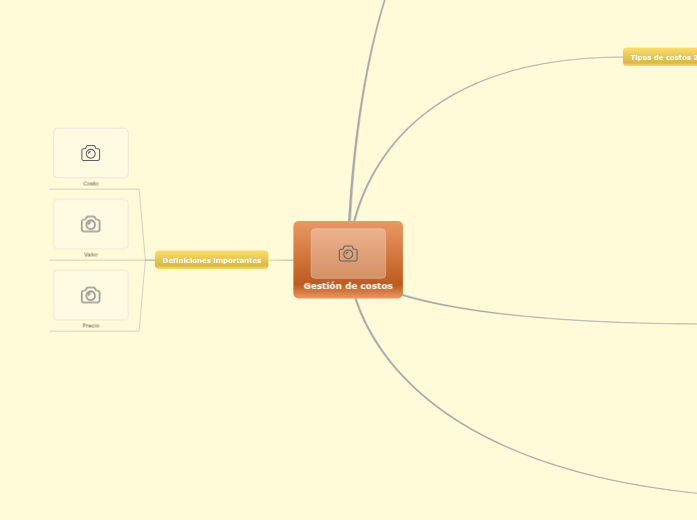Screen dimensions: 697x520
Task: Select the 'Gestión de costos' title text
Action: pos(348,286)
